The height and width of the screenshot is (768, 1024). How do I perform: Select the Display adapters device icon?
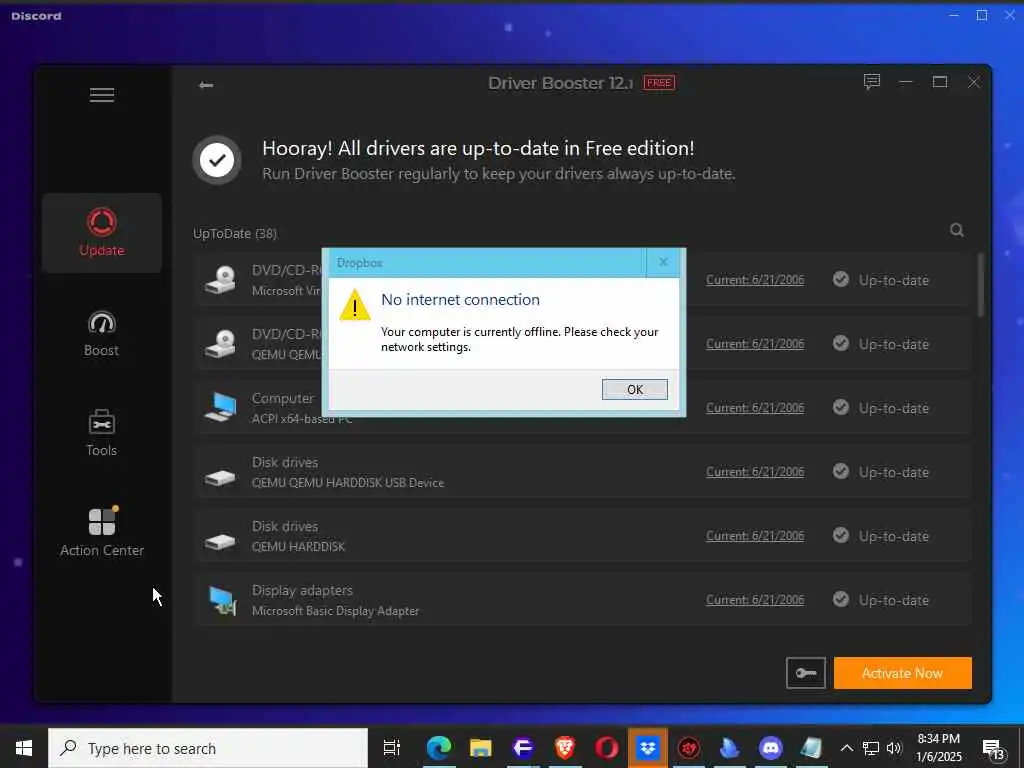[x=221, y=600]
